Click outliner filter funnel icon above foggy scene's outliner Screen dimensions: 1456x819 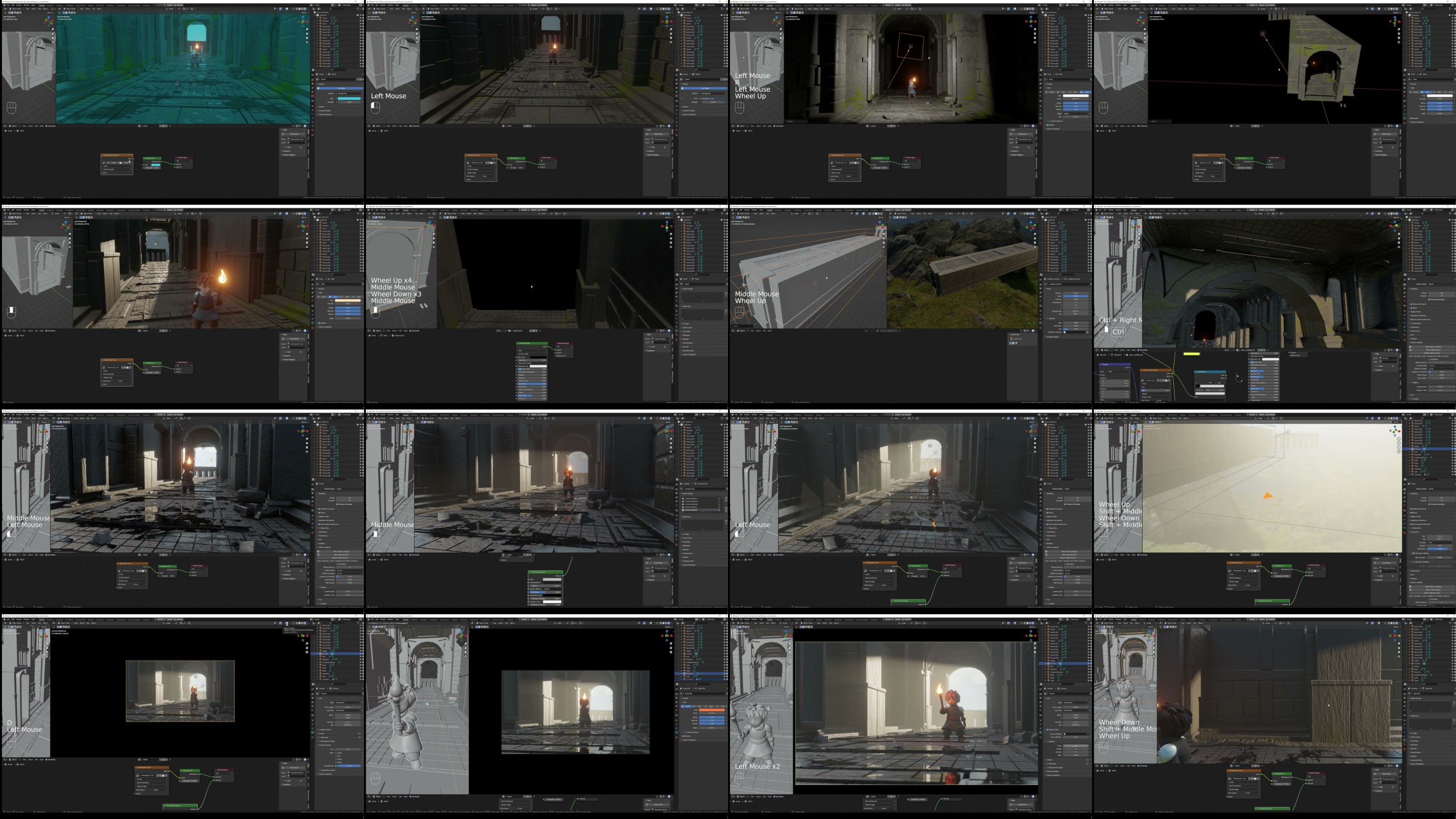click(x=1450, y=418)
